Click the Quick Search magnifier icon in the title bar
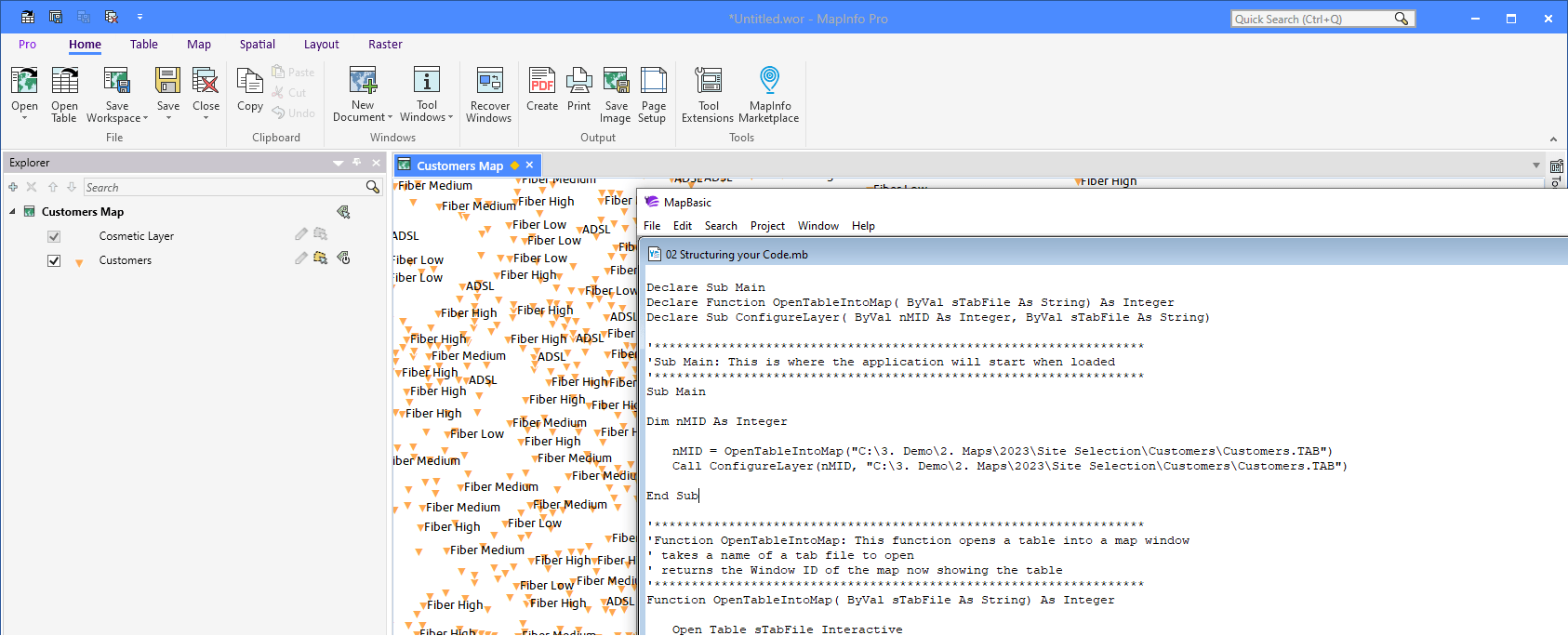 tap(1402, 19)
